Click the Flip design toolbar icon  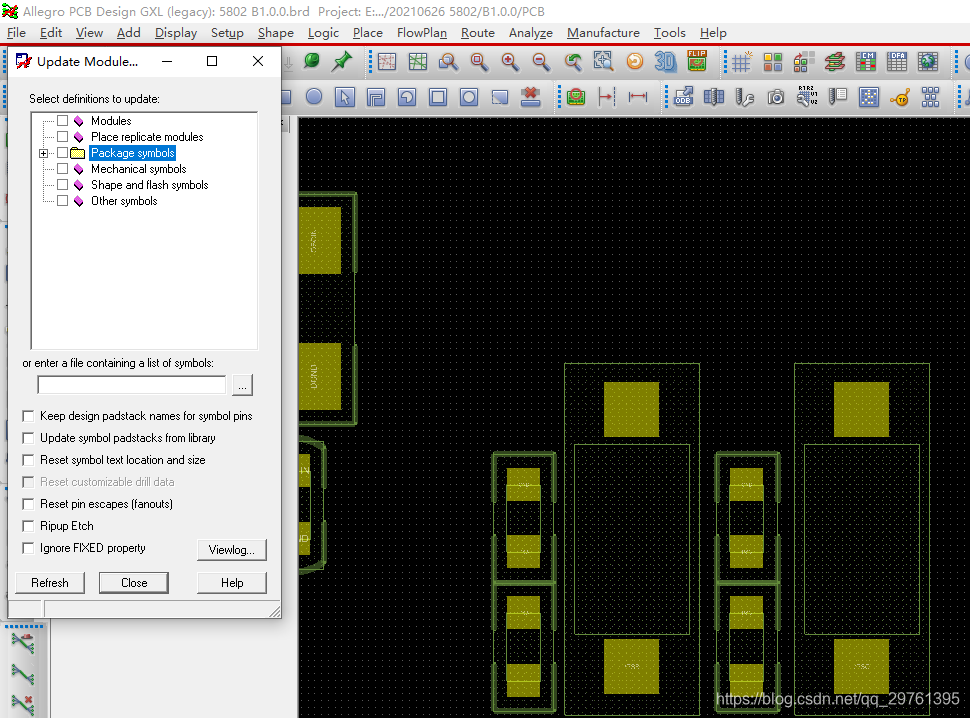coord(696,62)
